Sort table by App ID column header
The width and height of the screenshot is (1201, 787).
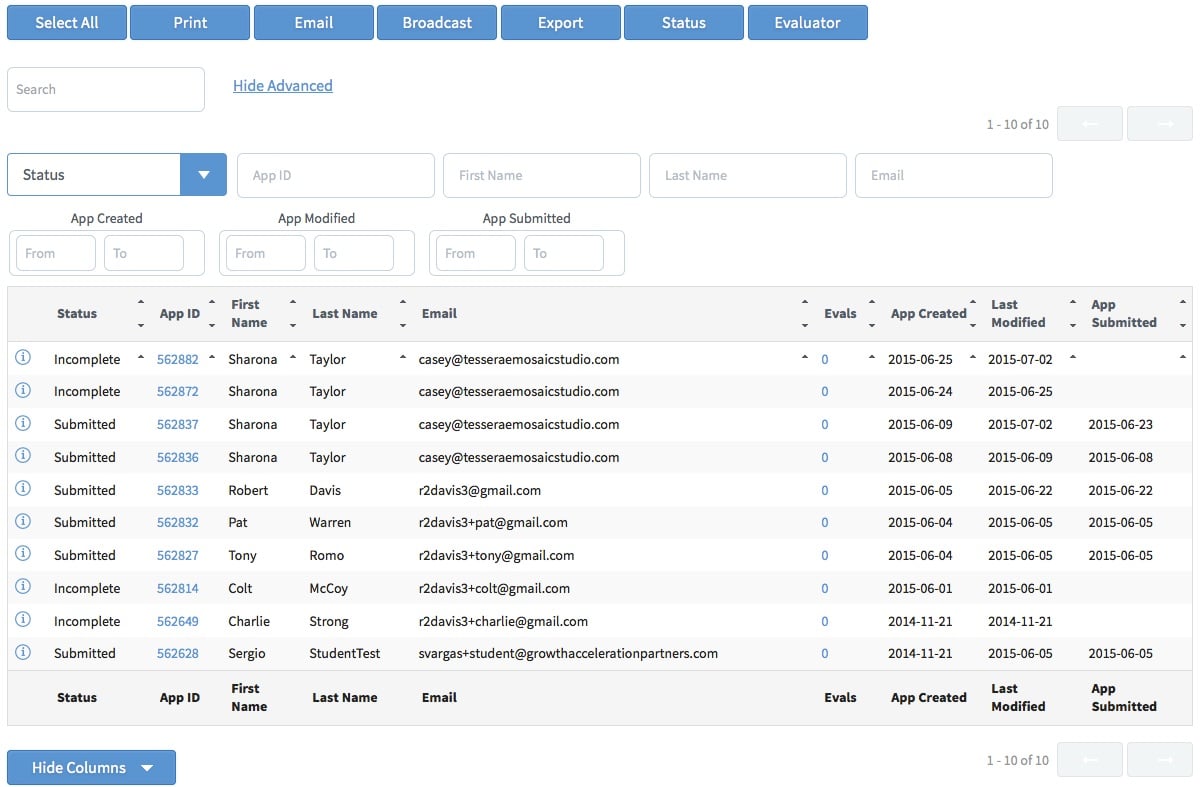(180, 313)
